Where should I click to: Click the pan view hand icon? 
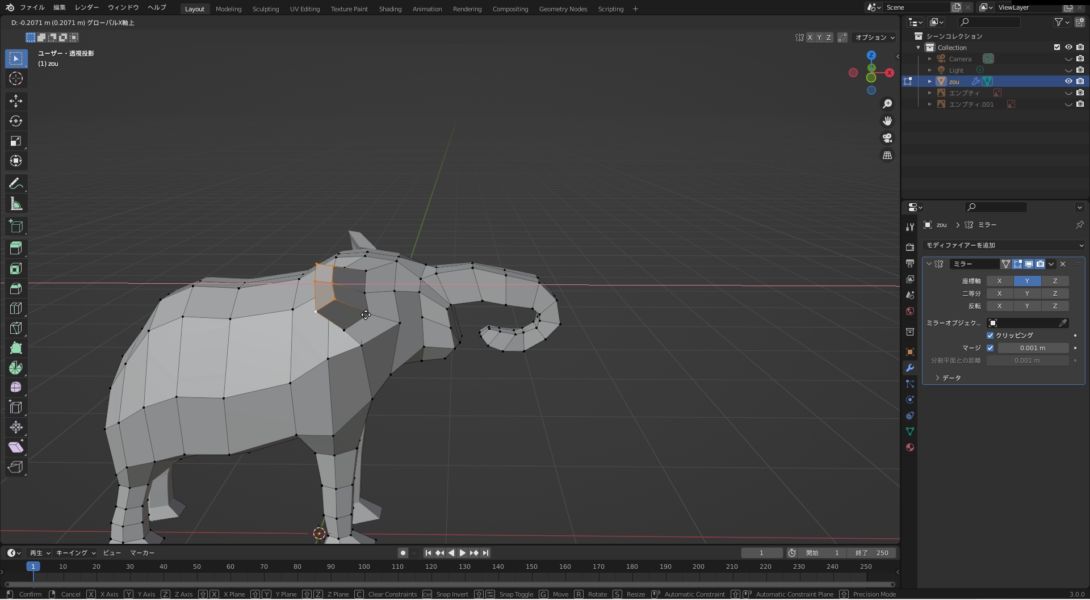(x=887, y=121)
